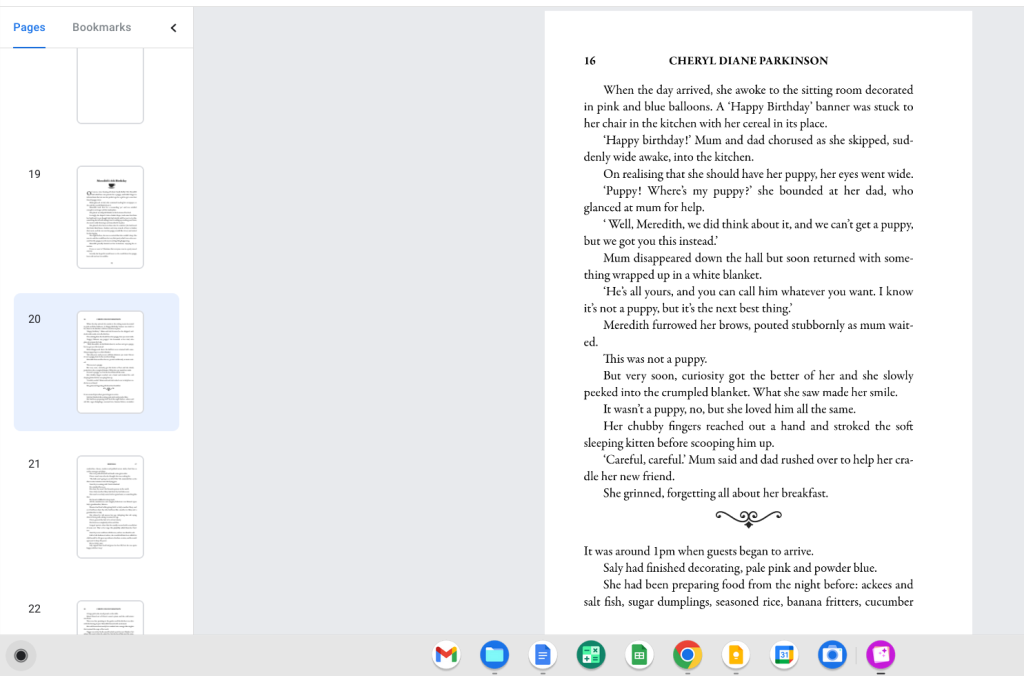Click sidebar page label '19'
The image size is (1024, 676).
pyautogui.click(x=34, y=174)
